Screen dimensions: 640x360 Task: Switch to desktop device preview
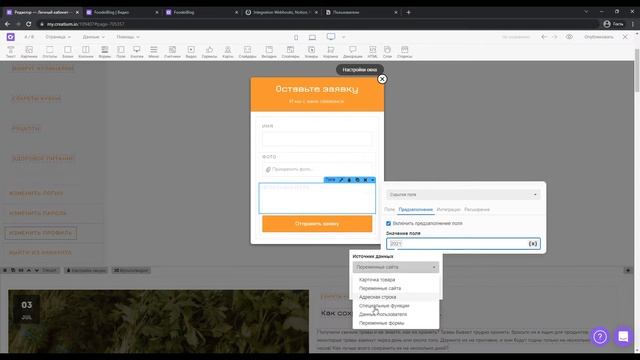pos(331,37)
